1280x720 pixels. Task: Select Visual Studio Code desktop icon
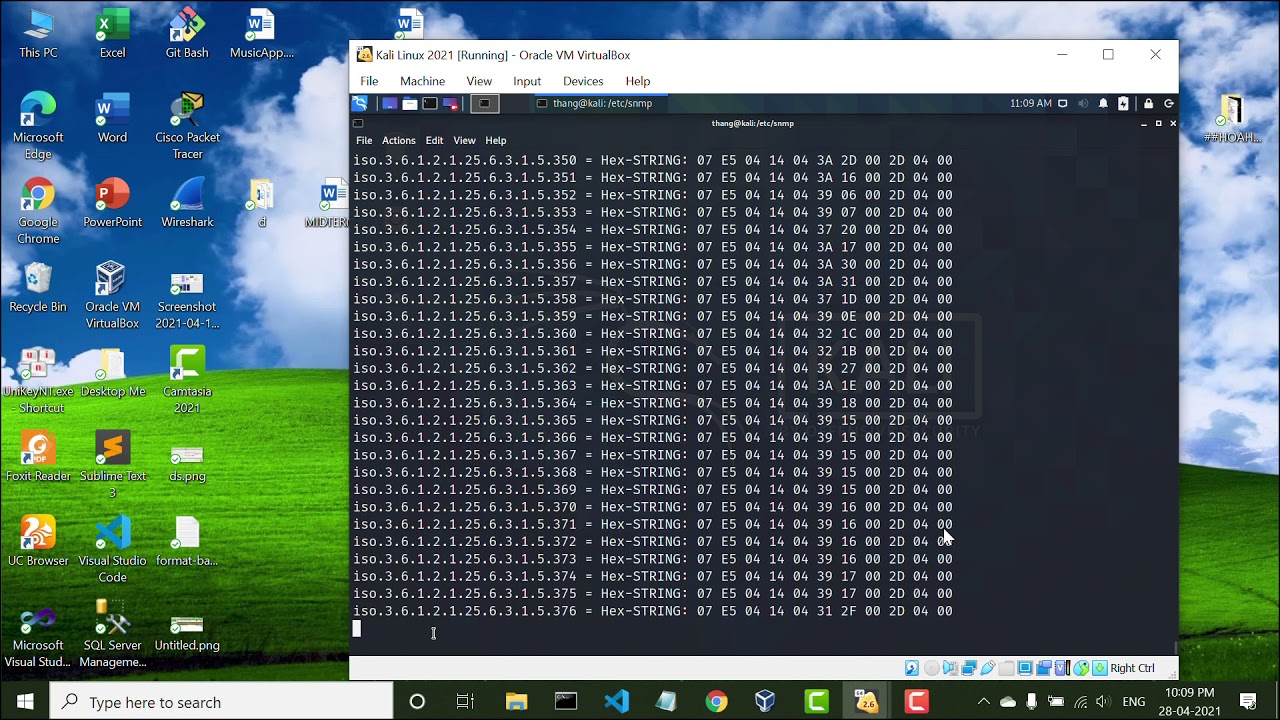pos(112,550)
